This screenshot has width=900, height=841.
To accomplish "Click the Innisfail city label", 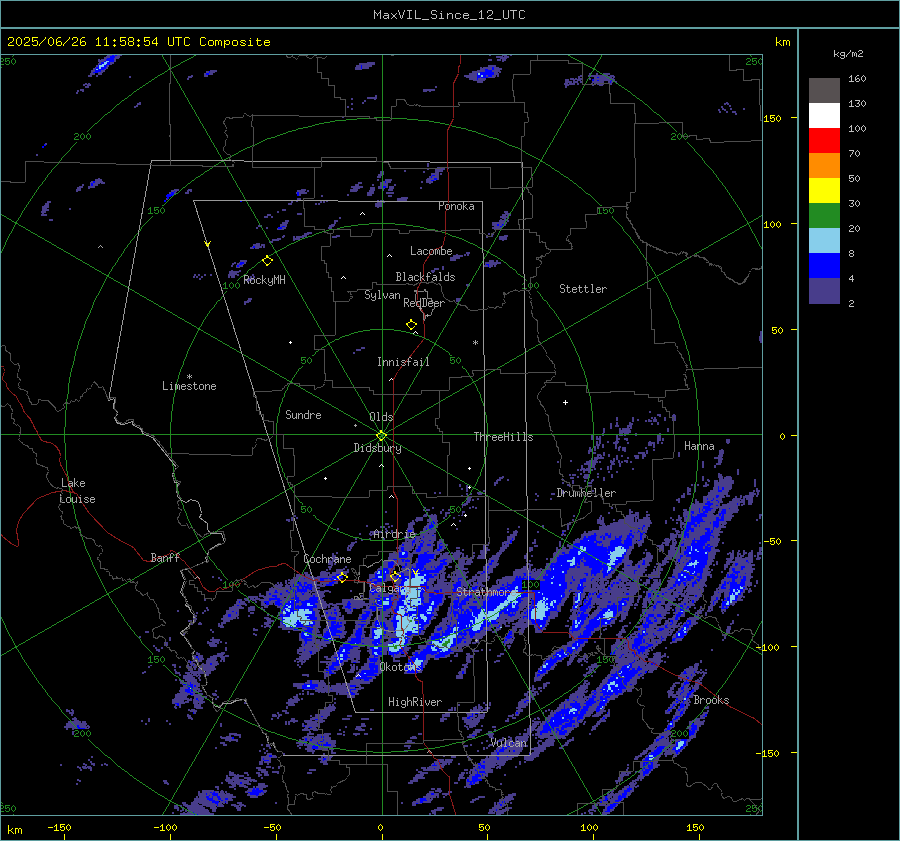I will 403,362.
